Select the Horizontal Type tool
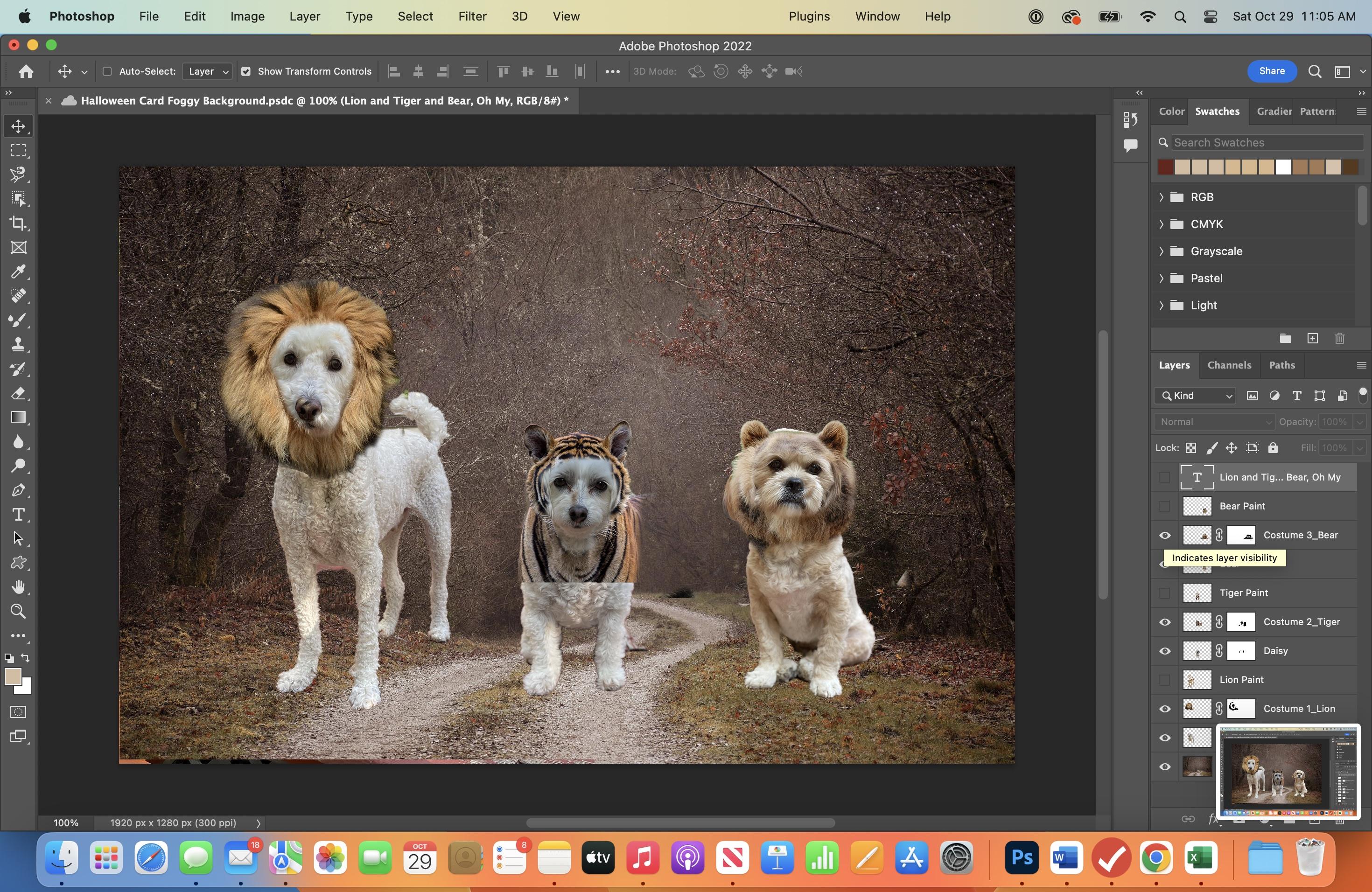The width and height of the screenshot is (1372, 892). click(x=19, y=515)
